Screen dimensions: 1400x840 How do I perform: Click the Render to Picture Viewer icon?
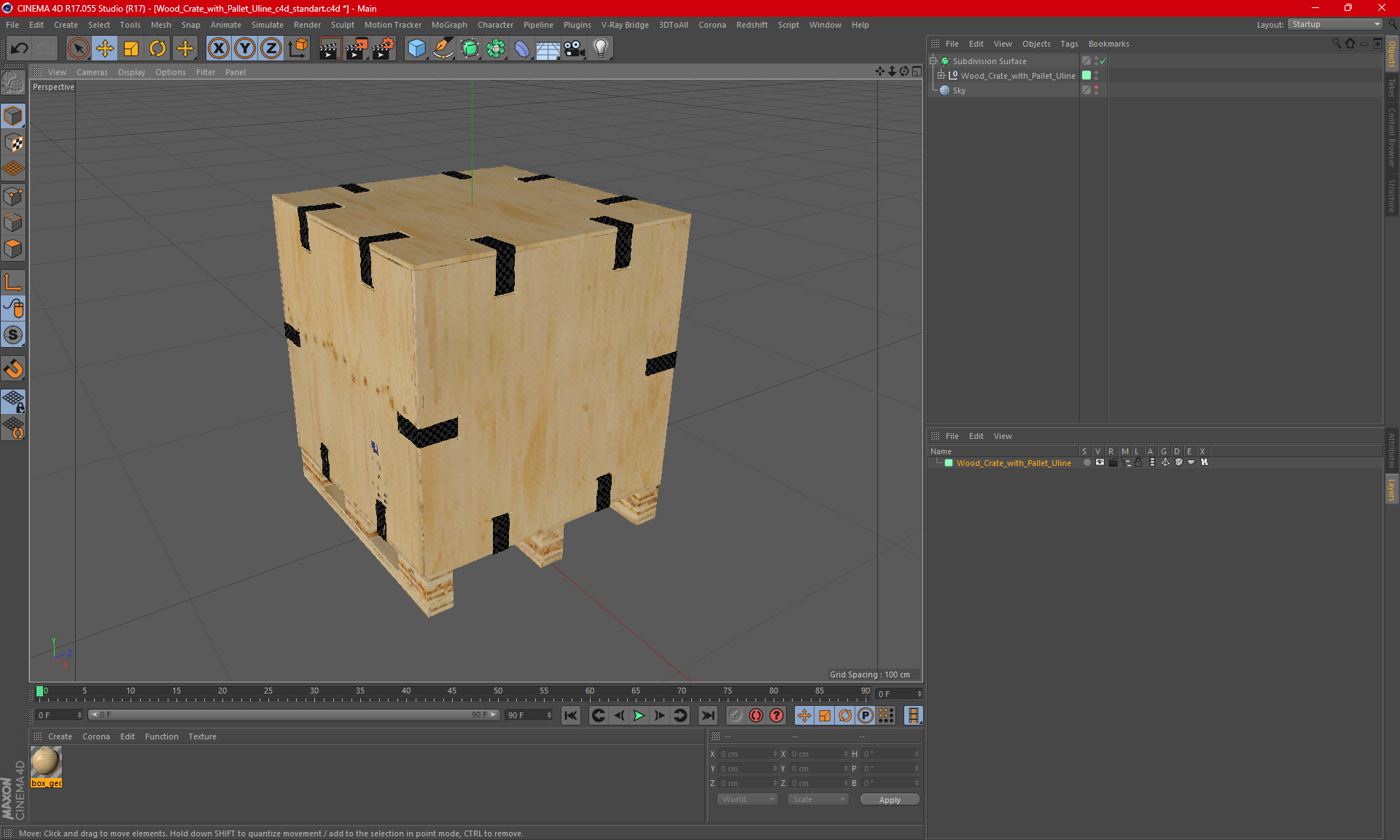coord(357,48)
